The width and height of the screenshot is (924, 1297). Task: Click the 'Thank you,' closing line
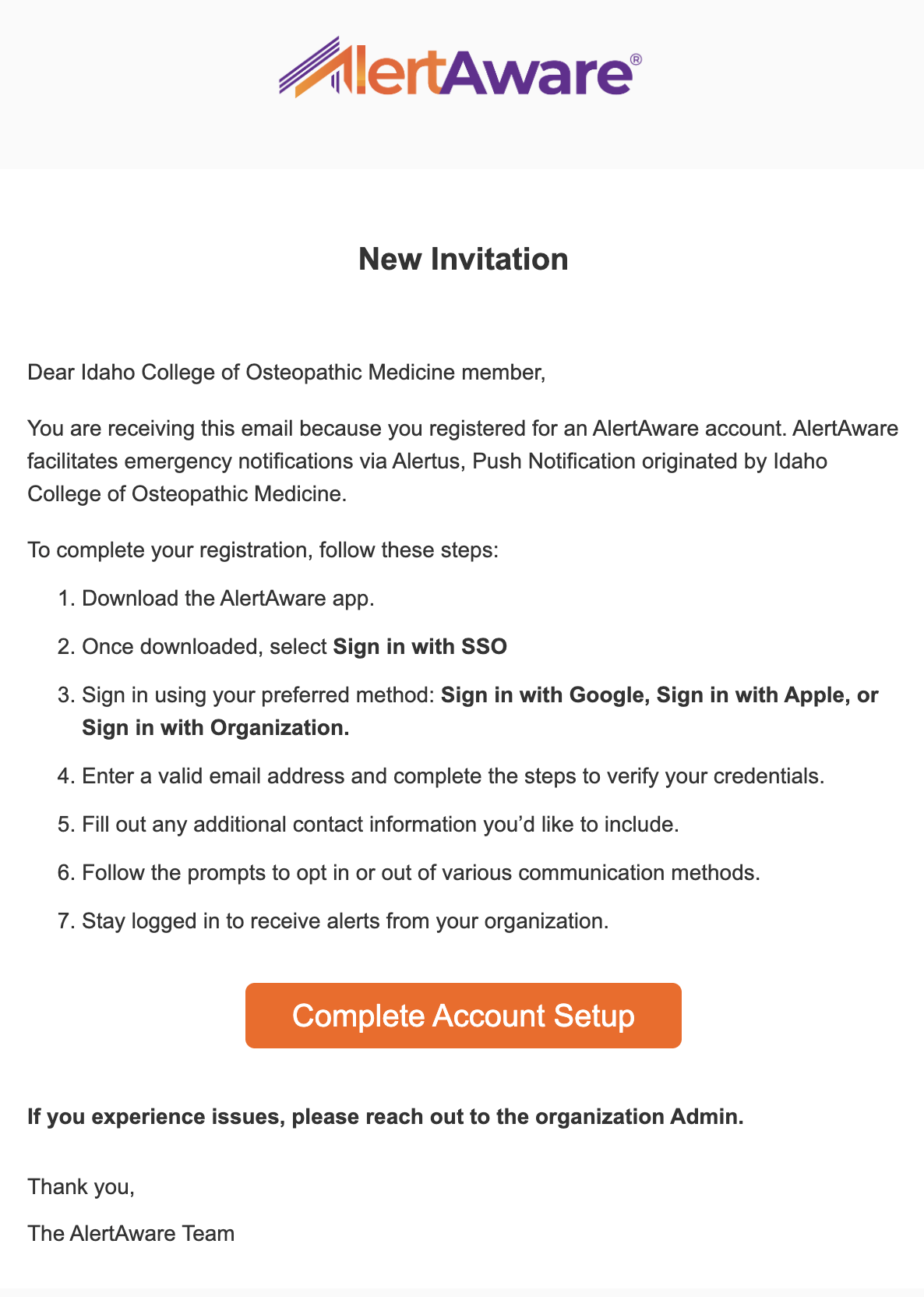[x=82, y=1186]
